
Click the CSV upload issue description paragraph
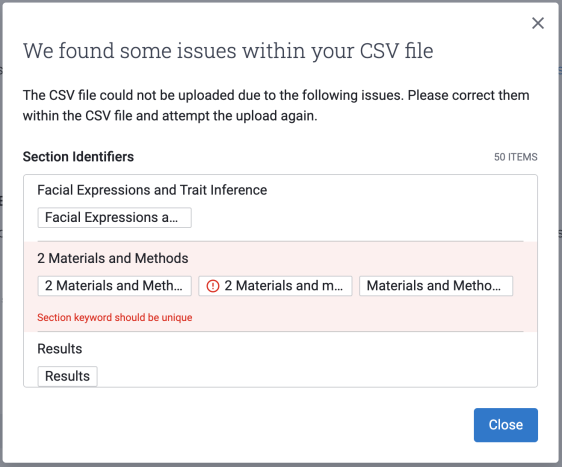[276, 105]
